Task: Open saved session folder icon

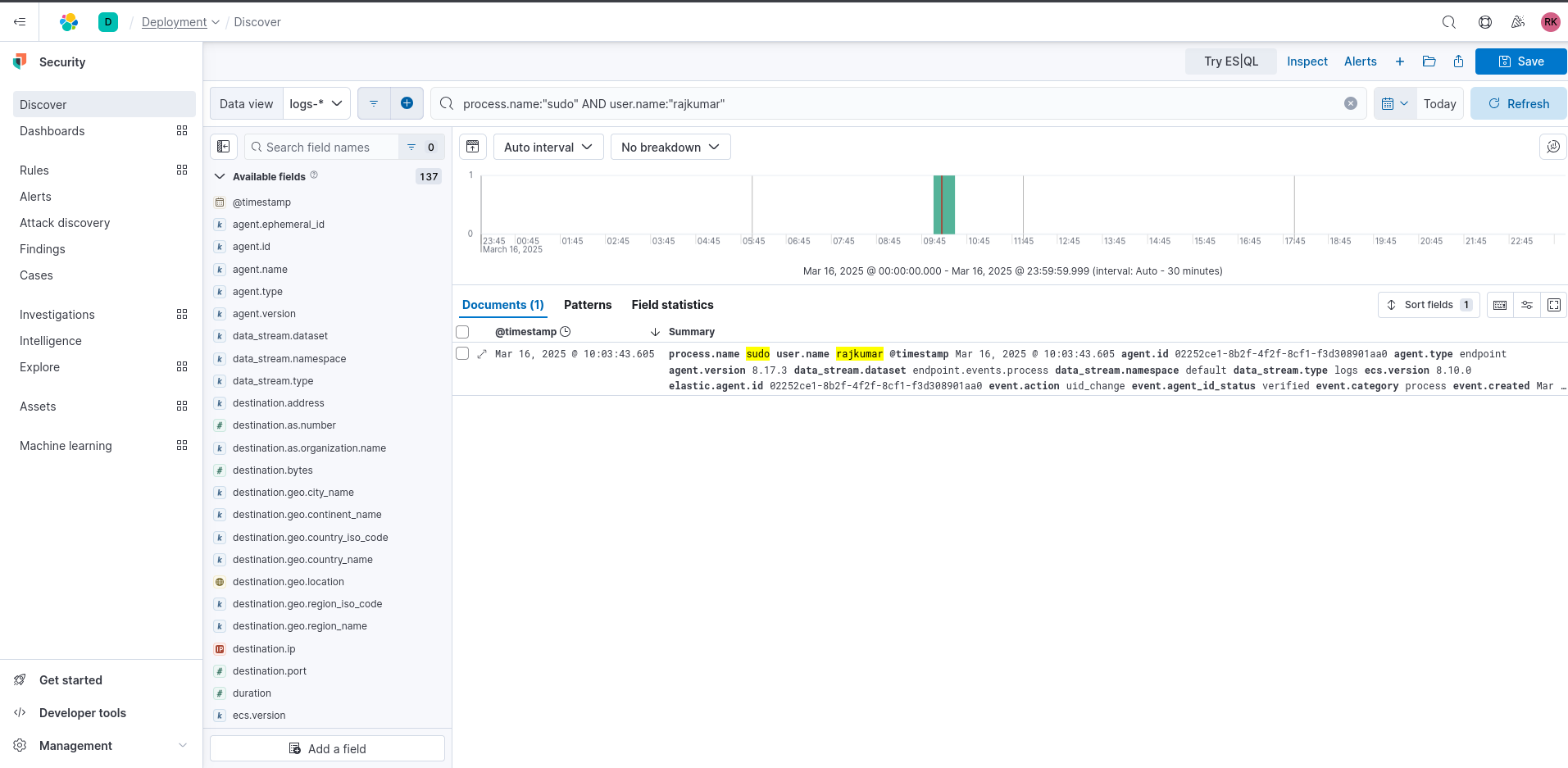Action: (x=1429, y=61)
